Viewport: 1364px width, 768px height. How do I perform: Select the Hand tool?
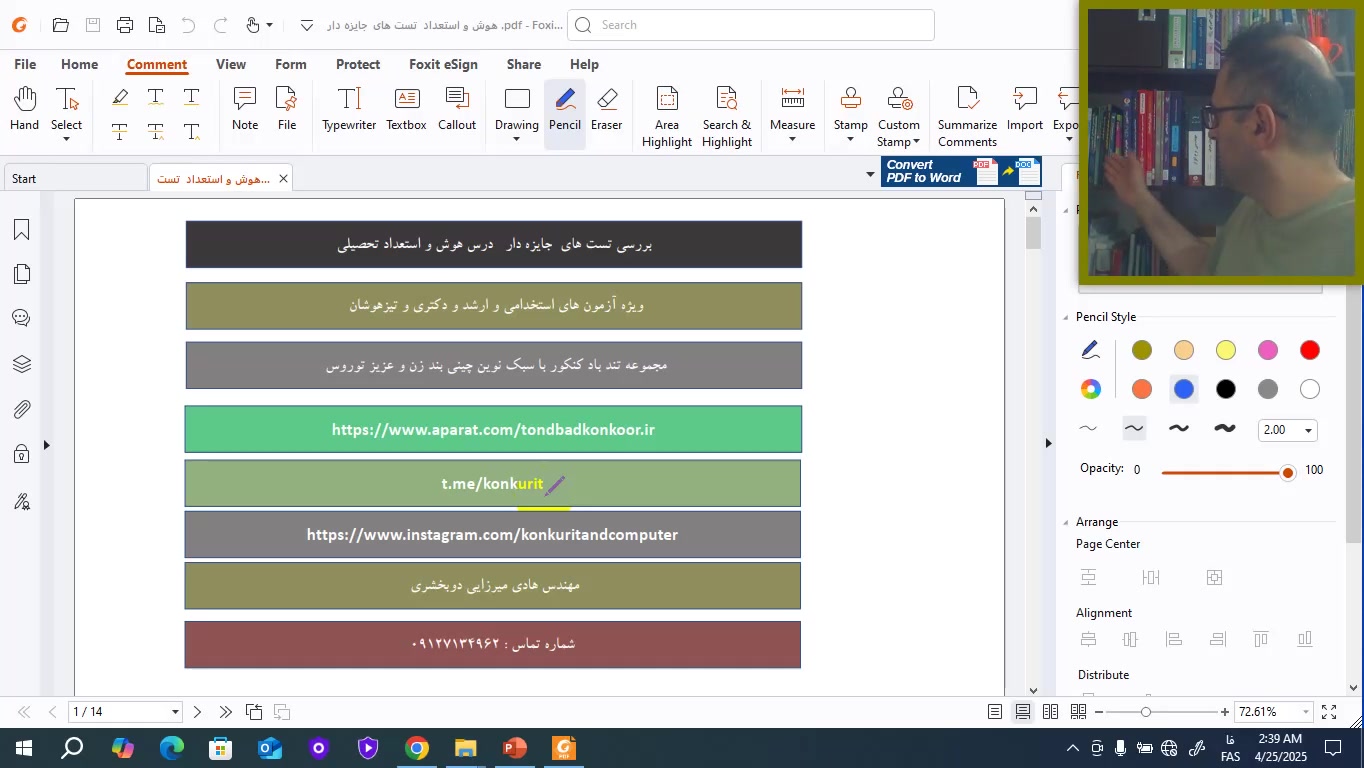pos(24,109)
